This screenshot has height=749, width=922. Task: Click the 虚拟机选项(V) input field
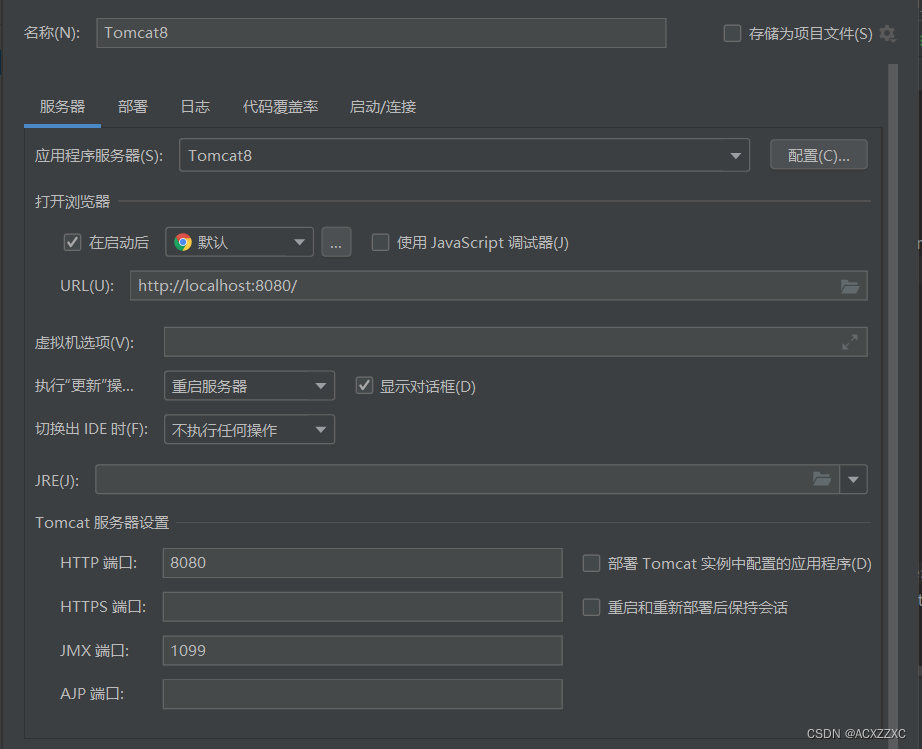coord(516,342)
